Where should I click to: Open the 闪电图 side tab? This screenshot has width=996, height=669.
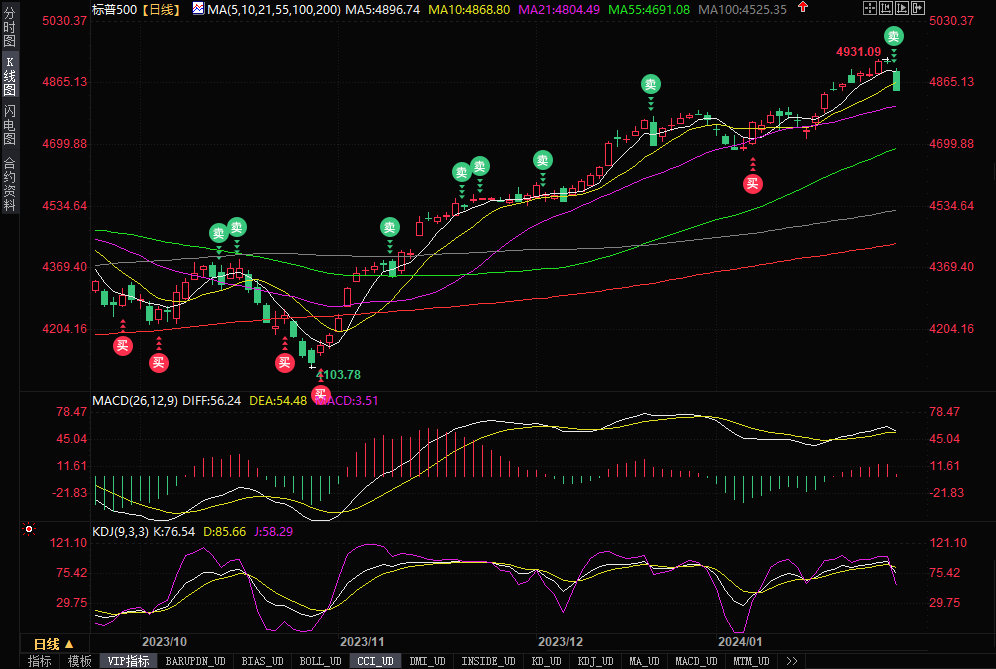9,125
